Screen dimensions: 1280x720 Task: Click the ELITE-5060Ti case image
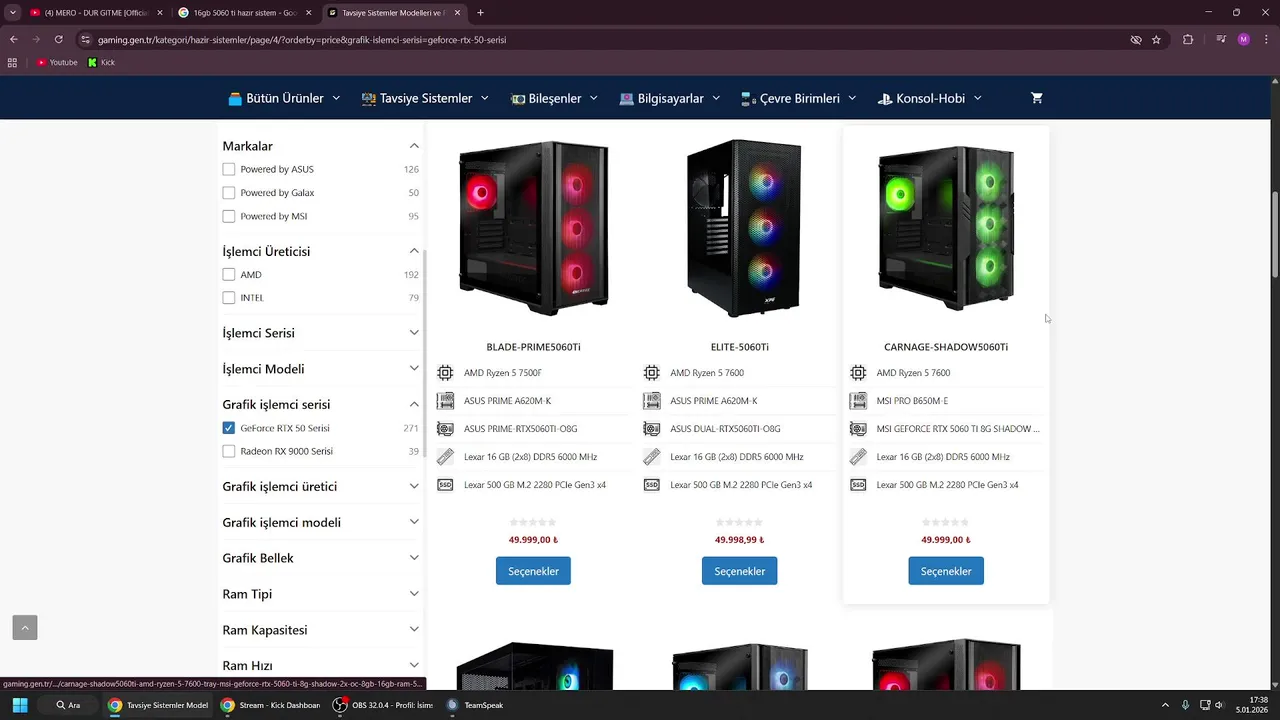click(x=740, y=228)
